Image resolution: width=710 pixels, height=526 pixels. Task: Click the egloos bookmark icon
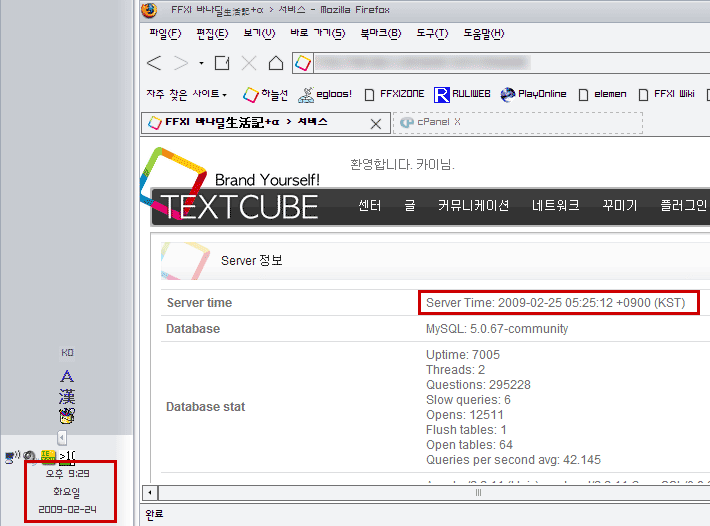click(306, 95)
